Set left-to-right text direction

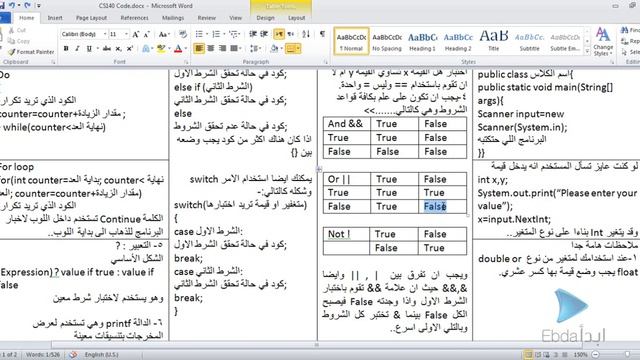279,34
